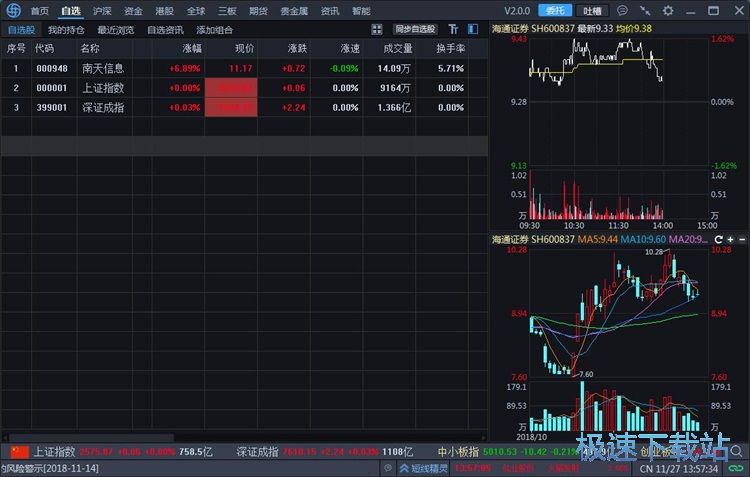This screenshot has width=750, height=477.
Task: Click 风险警示[2018-11-14] notice
Action: pyautogui.click(x=50, y=468)
